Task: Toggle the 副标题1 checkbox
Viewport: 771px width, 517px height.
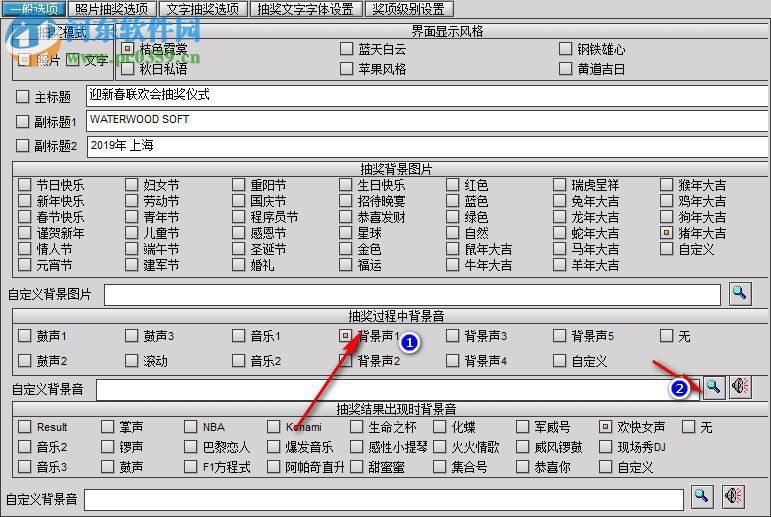Action: pyautogui.click(x=23, y=121)
